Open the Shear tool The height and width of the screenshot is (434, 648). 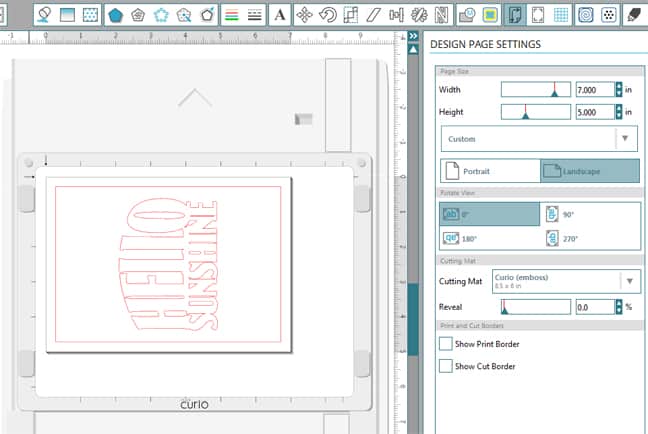[x=374, y=15]
